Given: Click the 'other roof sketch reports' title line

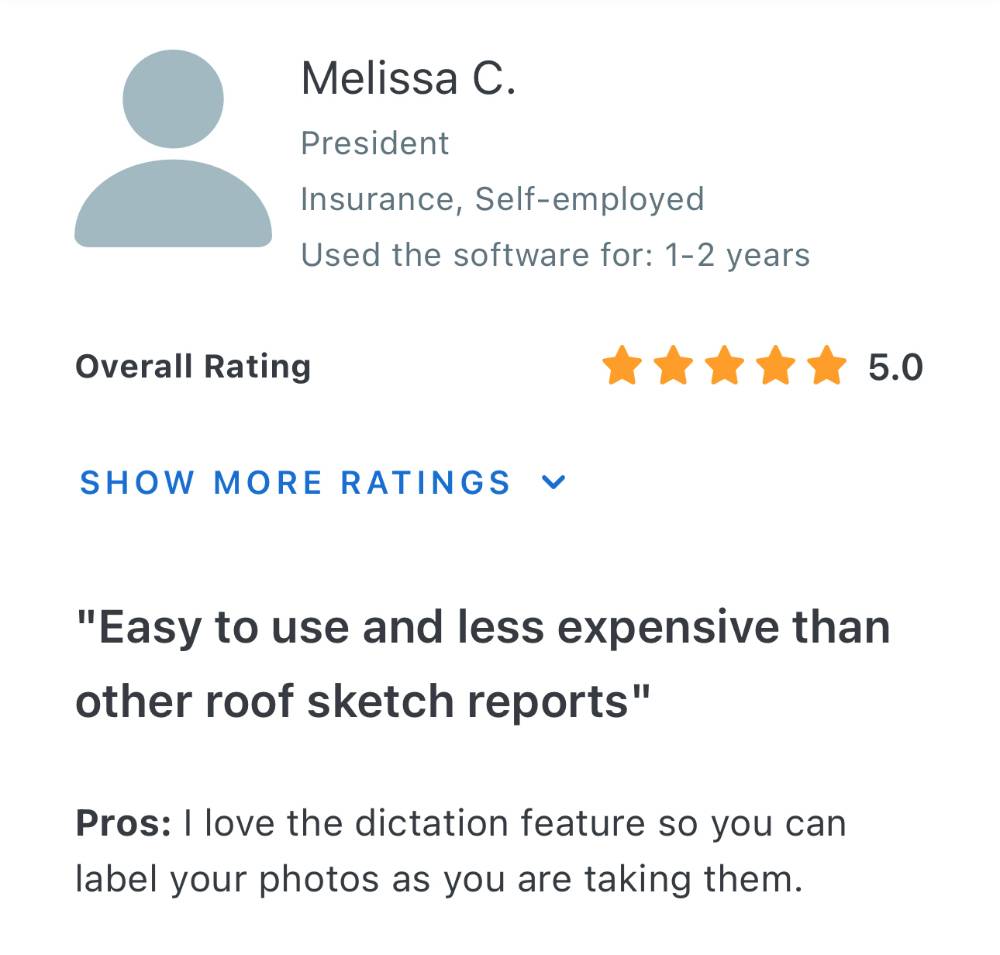Looking at the screenshot, I should (x=362, y=701).
